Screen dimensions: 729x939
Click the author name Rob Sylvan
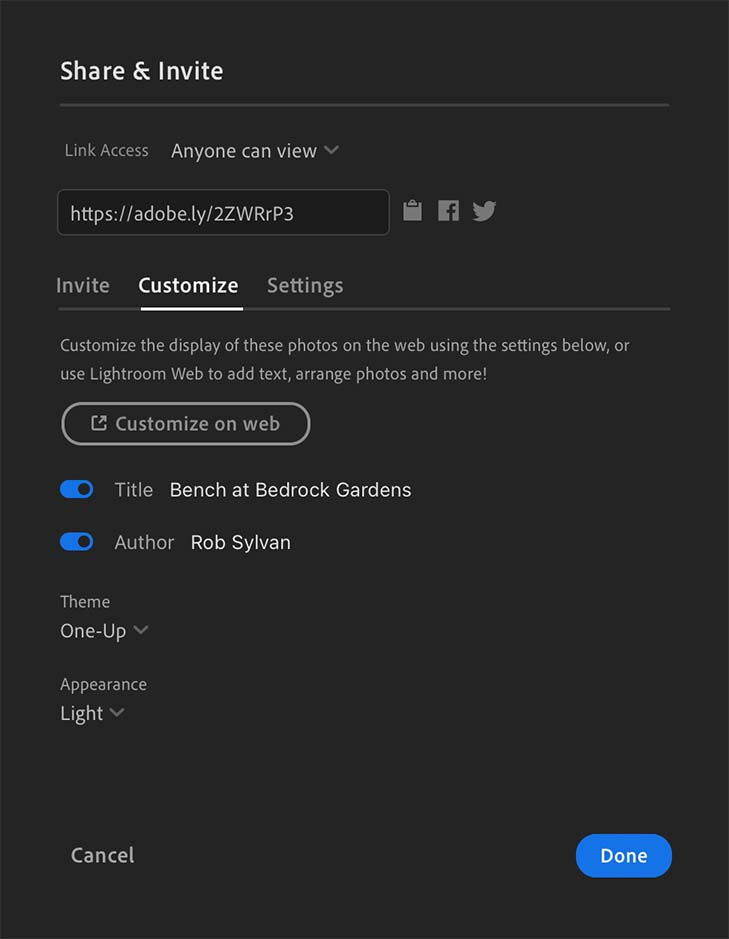tap(241, 543)
